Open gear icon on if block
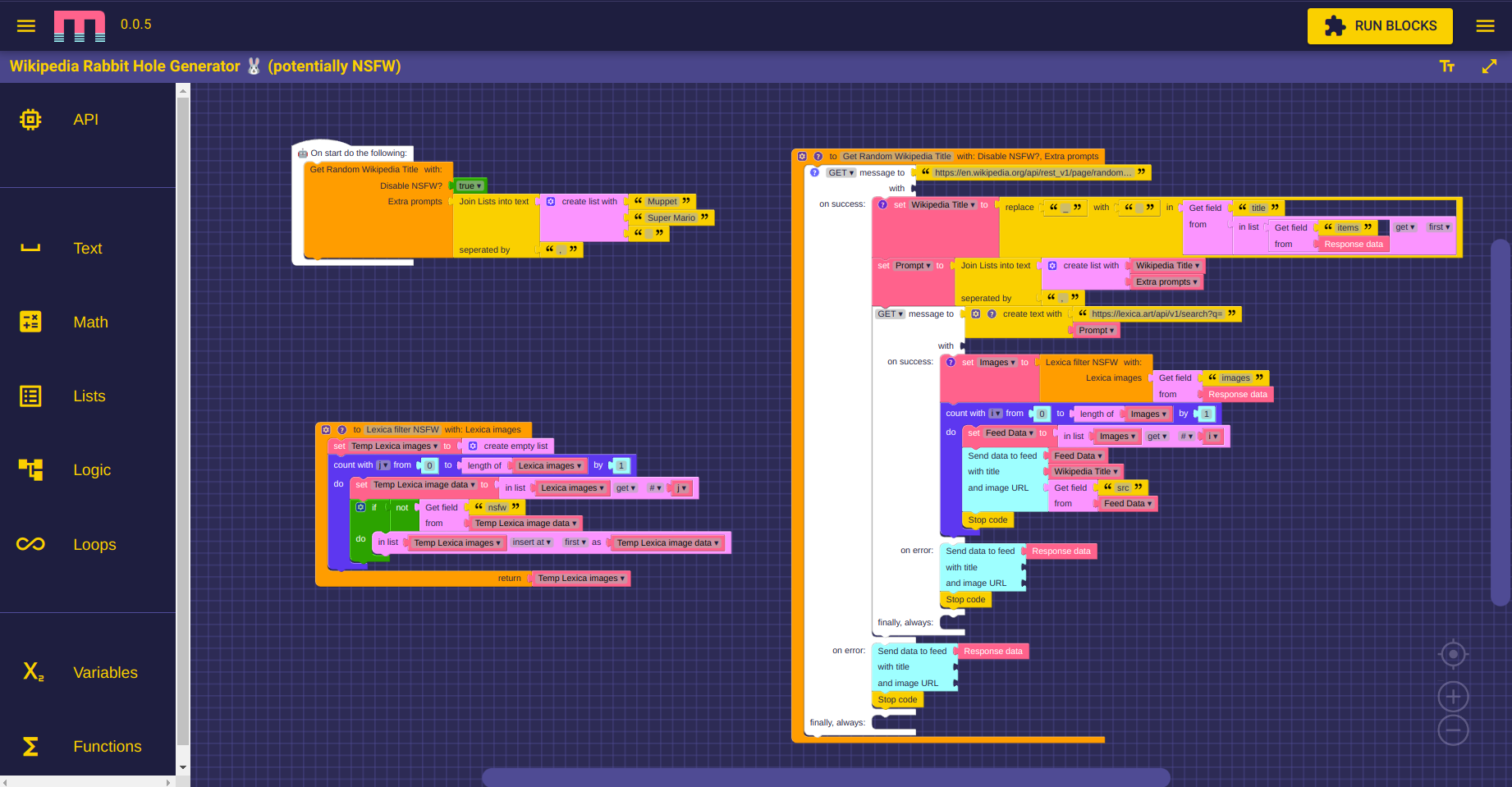This screenshot has height=787, width=1512. (360, 507)
